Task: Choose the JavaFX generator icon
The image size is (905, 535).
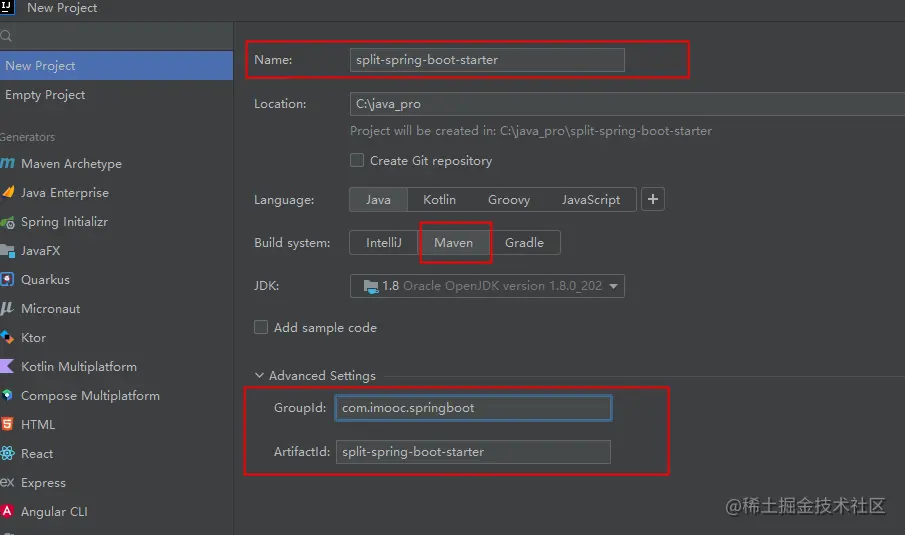Action: [8, 251]
